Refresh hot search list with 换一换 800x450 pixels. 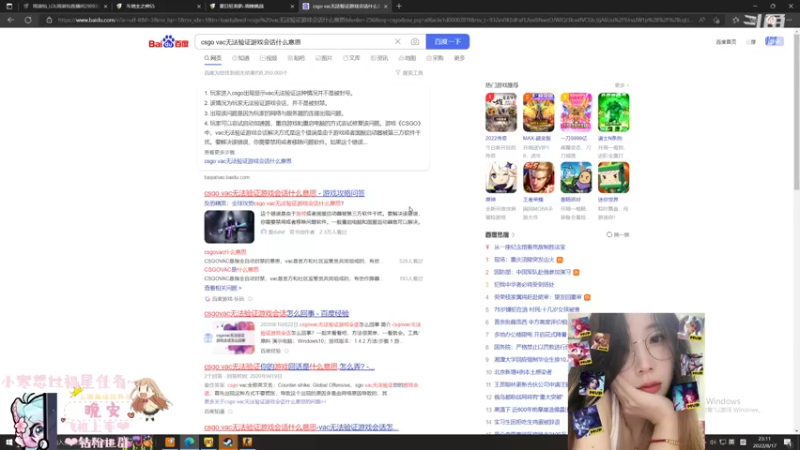(x=617, y=235)
